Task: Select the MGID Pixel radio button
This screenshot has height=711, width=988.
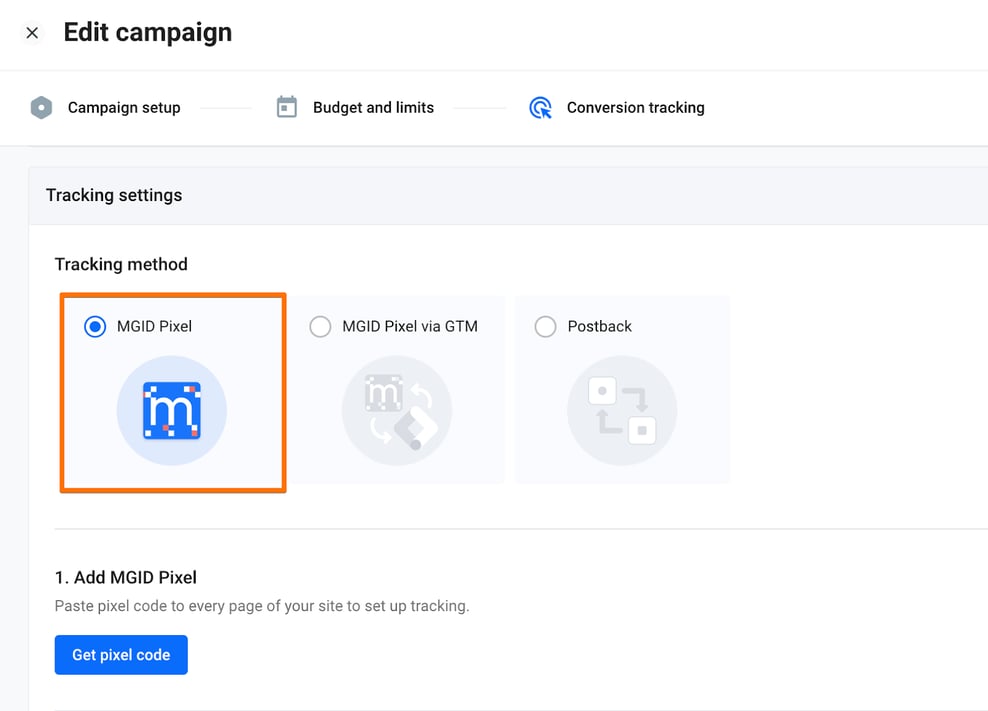Action: pyautogui.click(x=95, y=326)
